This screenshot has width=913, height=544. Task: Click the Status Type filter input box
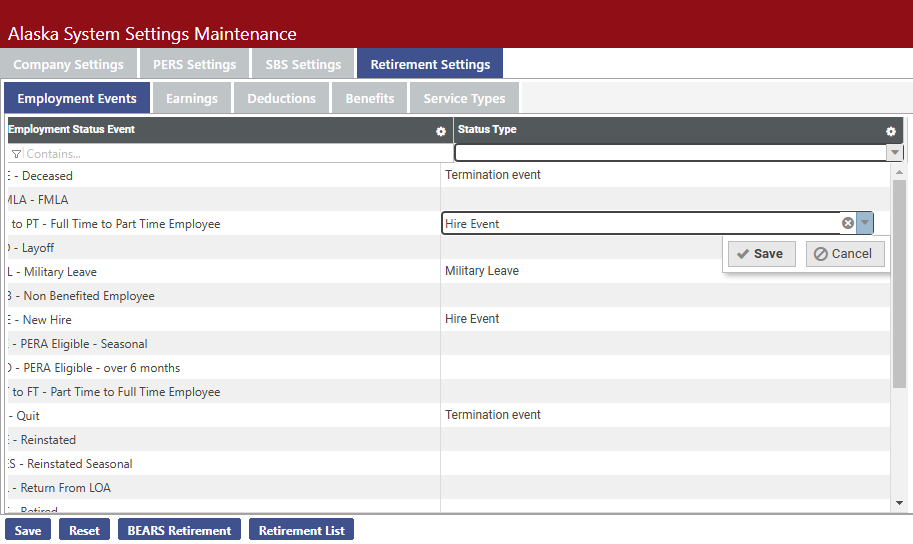click(671, 153)
